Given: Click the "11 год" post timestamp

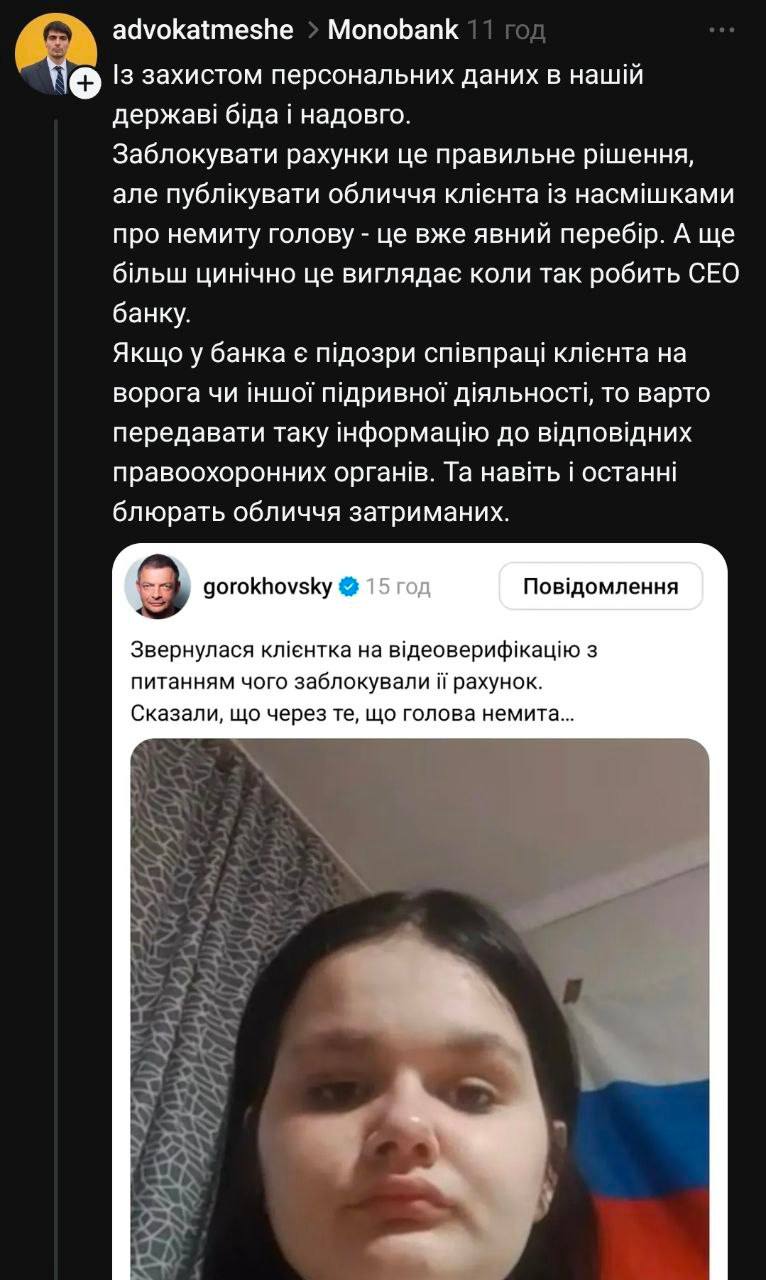Looking at the screenshot, I should (x=507, y=30).
